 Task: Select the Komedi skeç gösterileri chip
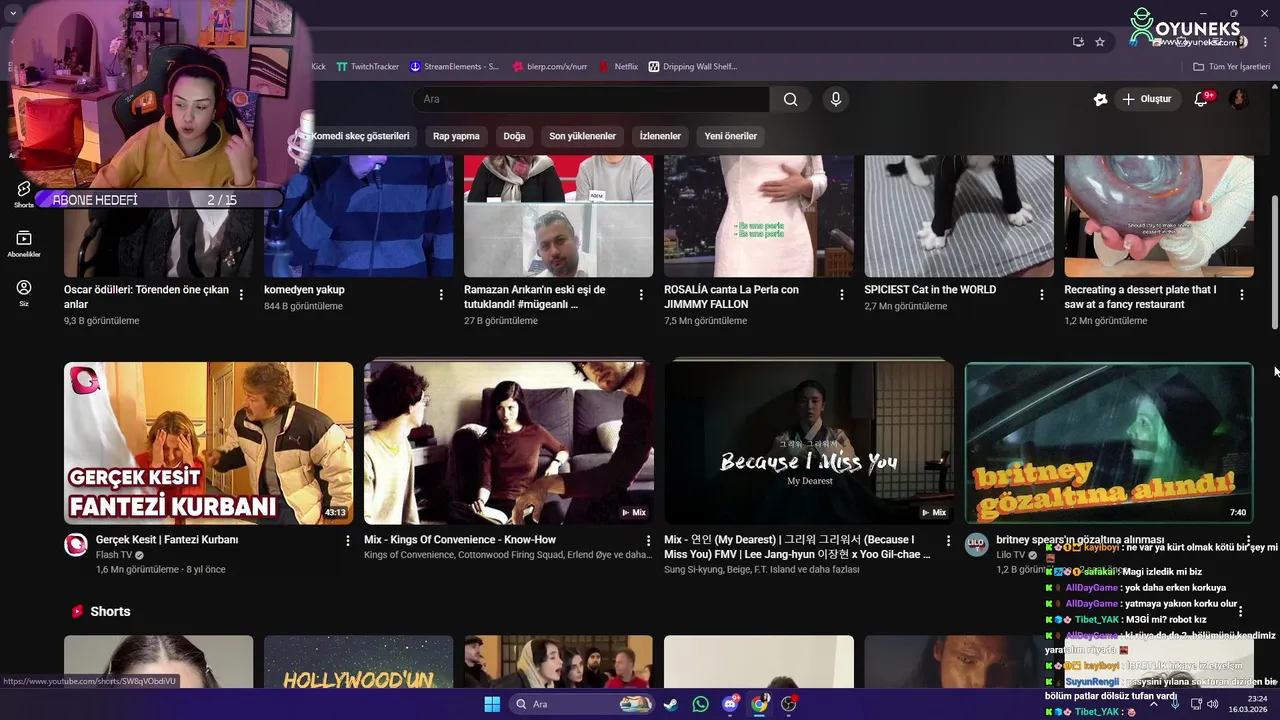click(360, 136)
